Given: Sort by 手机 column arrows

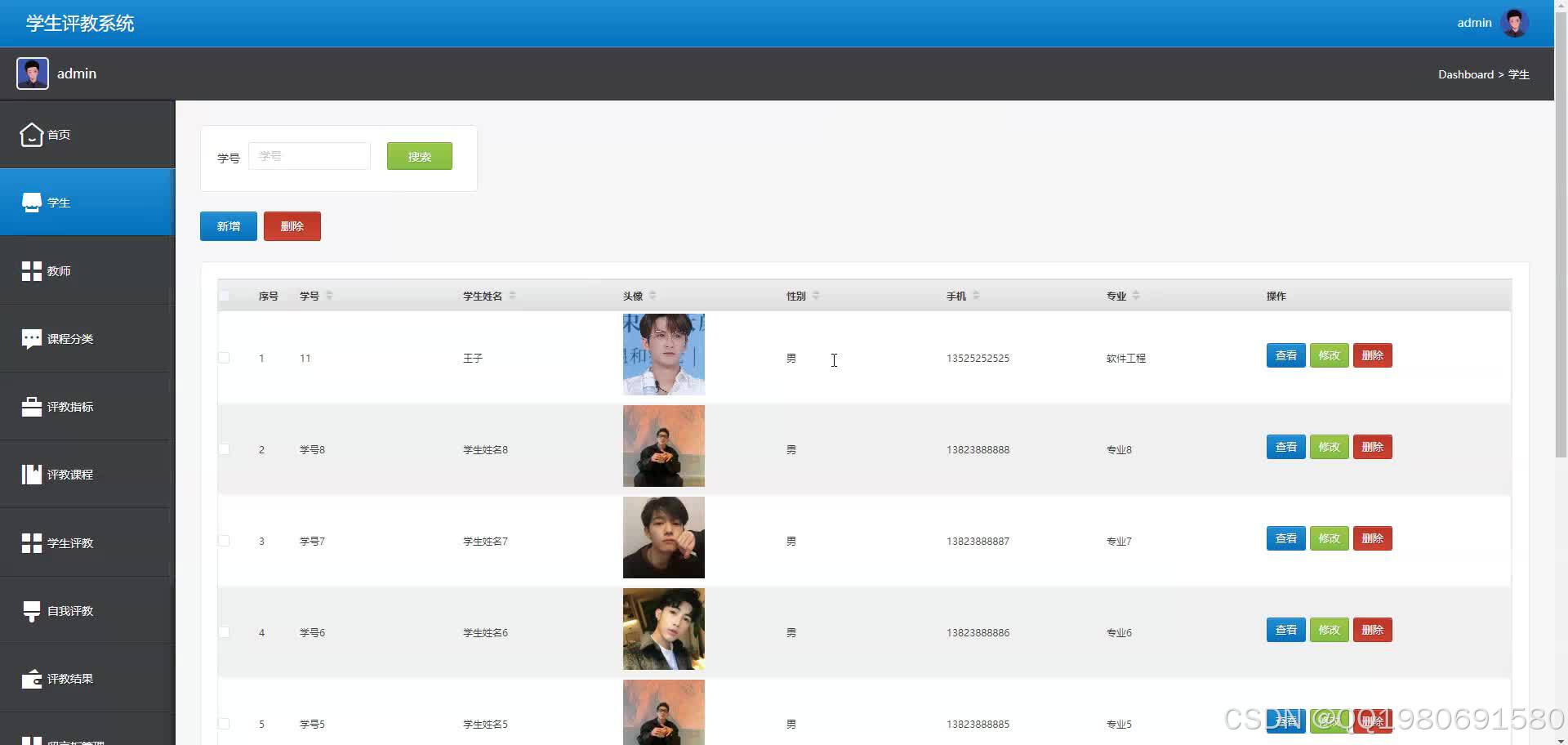Looking at the screenshot, I should tap(976, 296).
